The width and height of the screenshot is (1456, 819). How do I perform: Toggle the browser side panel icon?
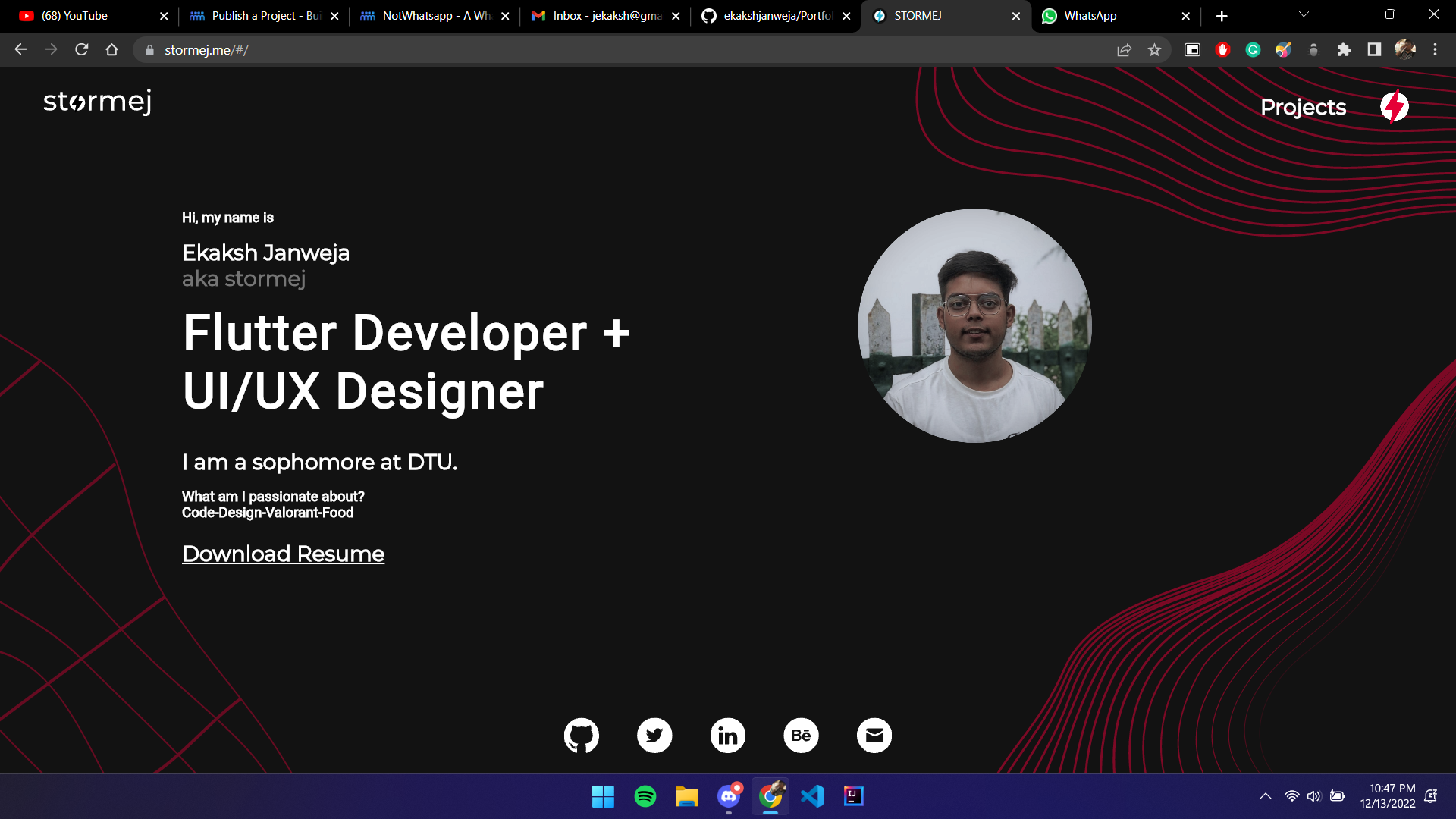click(1374, 50)
